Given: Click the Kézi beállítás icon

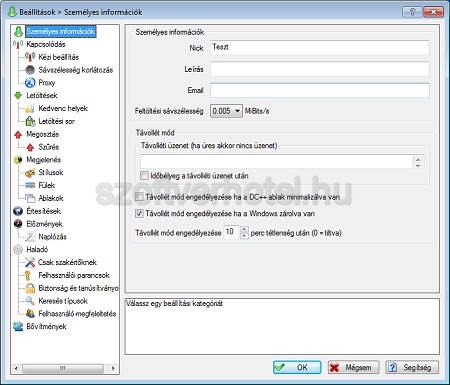Looking at the screenshot, I should [30, 57].
